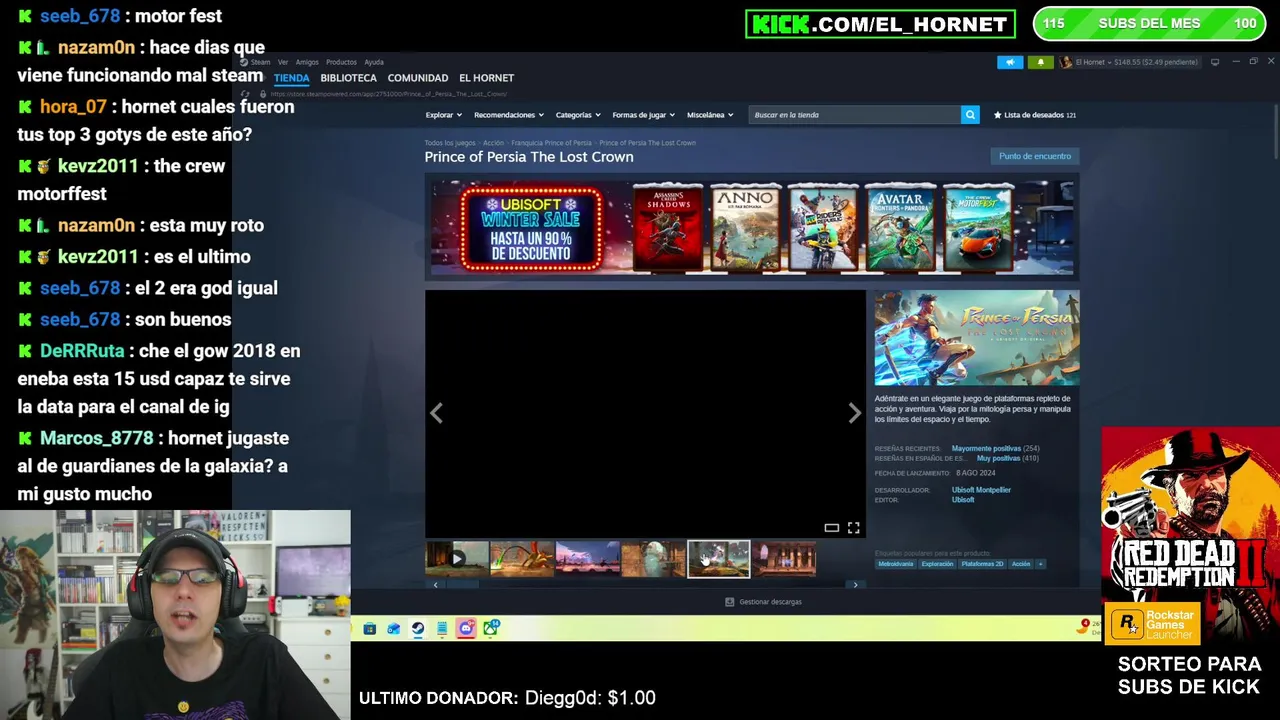
Task: Toggle fullscreen on the media player
Action: click(854, 528)
